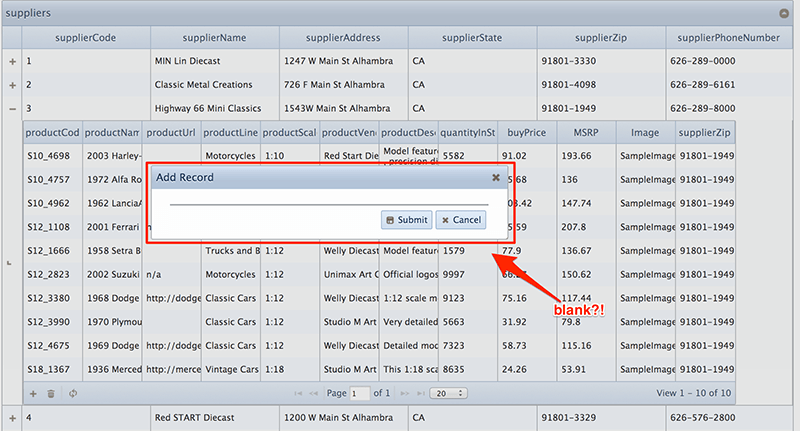The image size is (800, 431).
Task: Close the Add Record dialog with X
Action: (495, 177)
